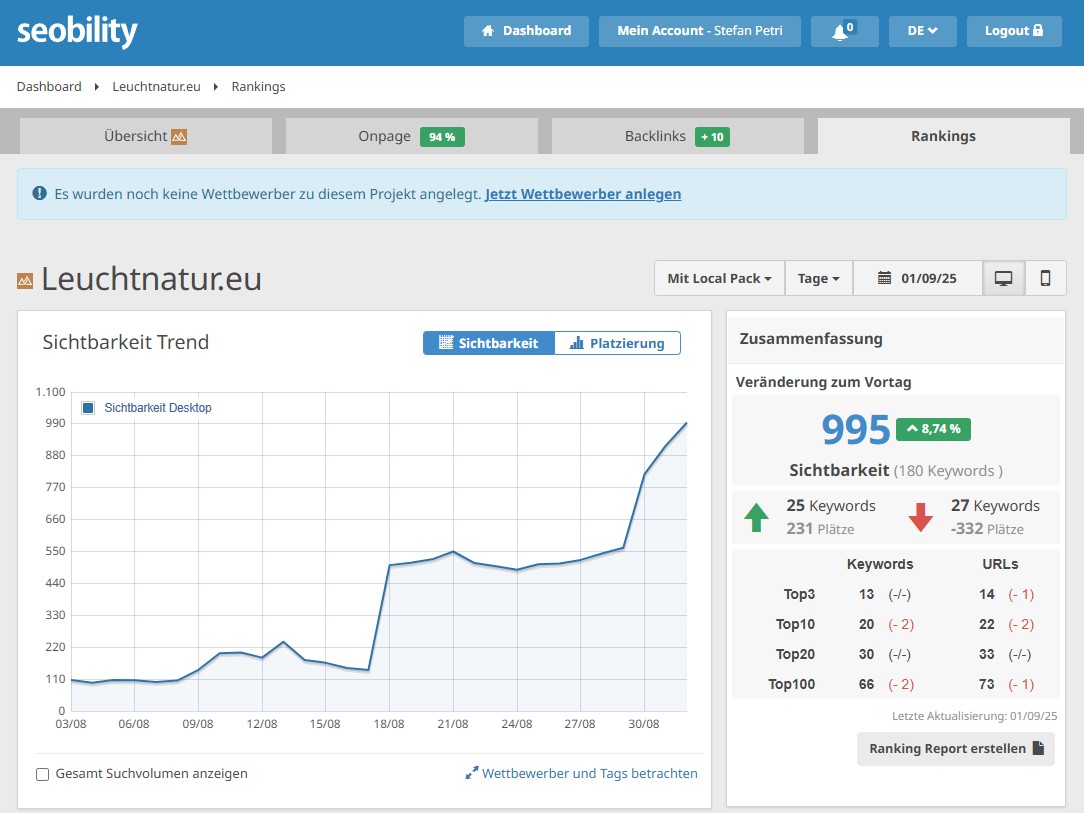Viewport: 1084px width, 813px height.
Task: Select Leuchtnatur.eu in the breadcrumb trail
Action: click(156, 86)
